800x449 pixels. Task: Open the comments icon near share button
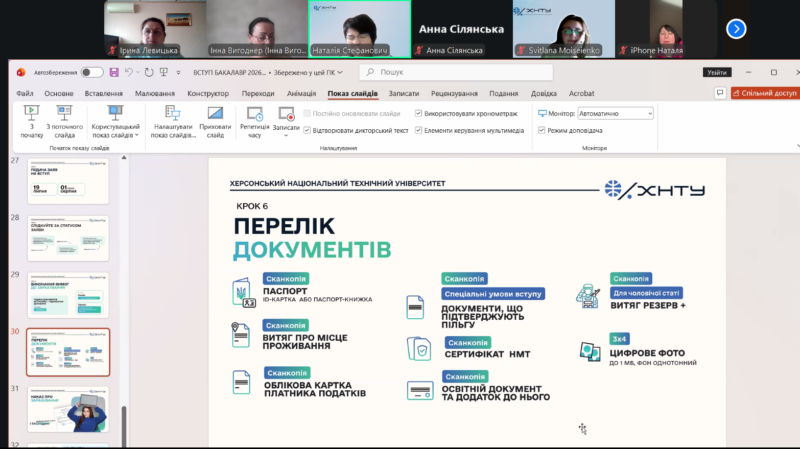720,93
